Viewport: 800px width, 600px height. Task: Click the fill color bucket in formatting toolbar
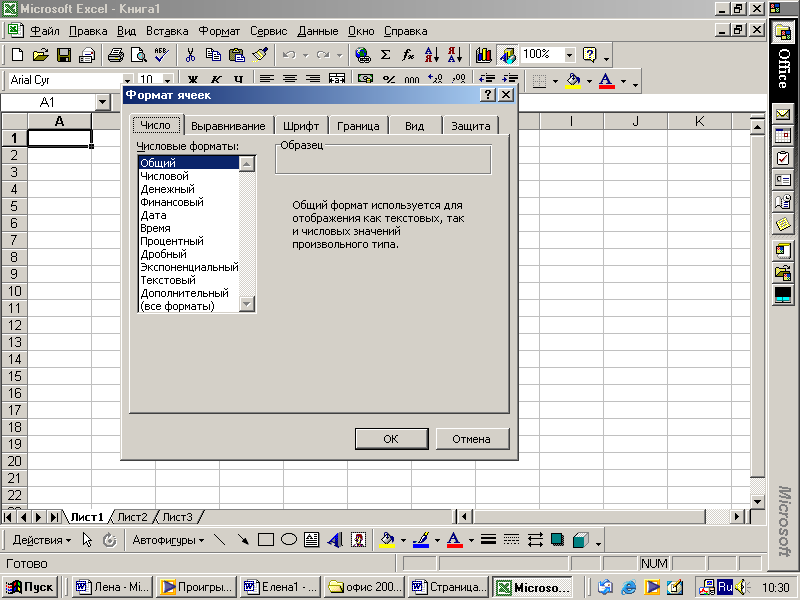point(573,80)
